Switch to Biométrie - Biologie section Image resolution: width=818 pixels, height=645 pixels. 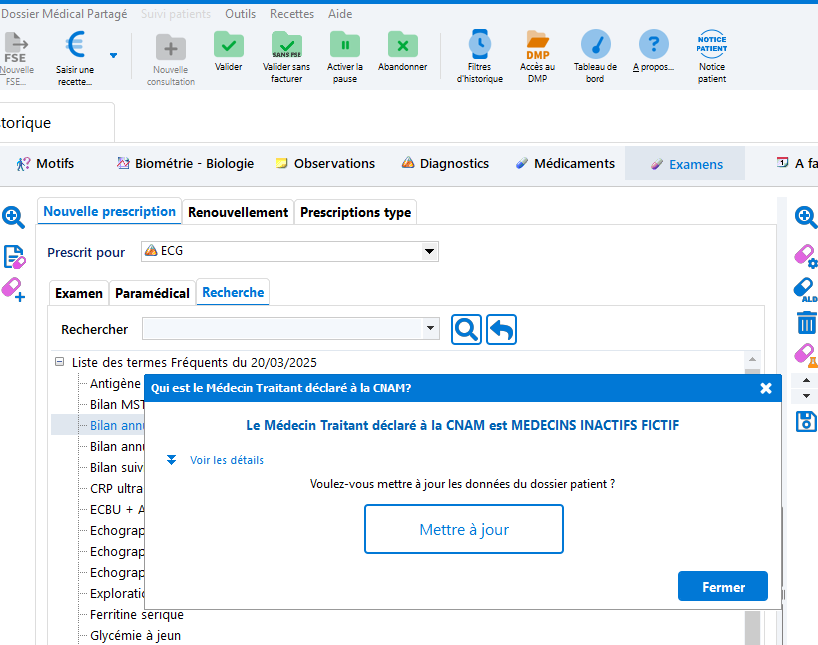(185, 164)
